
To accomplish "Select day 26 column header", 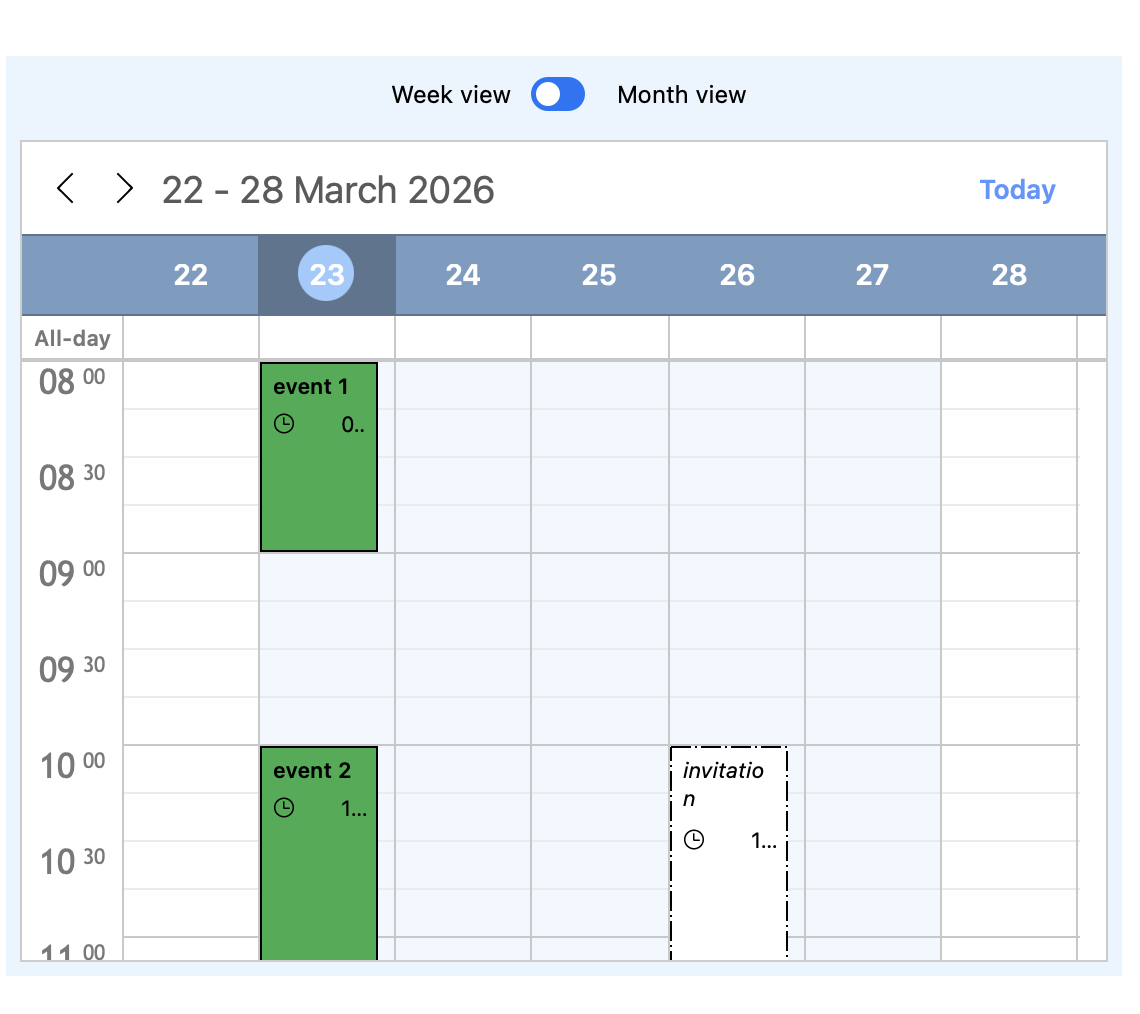I will (737, 275).
